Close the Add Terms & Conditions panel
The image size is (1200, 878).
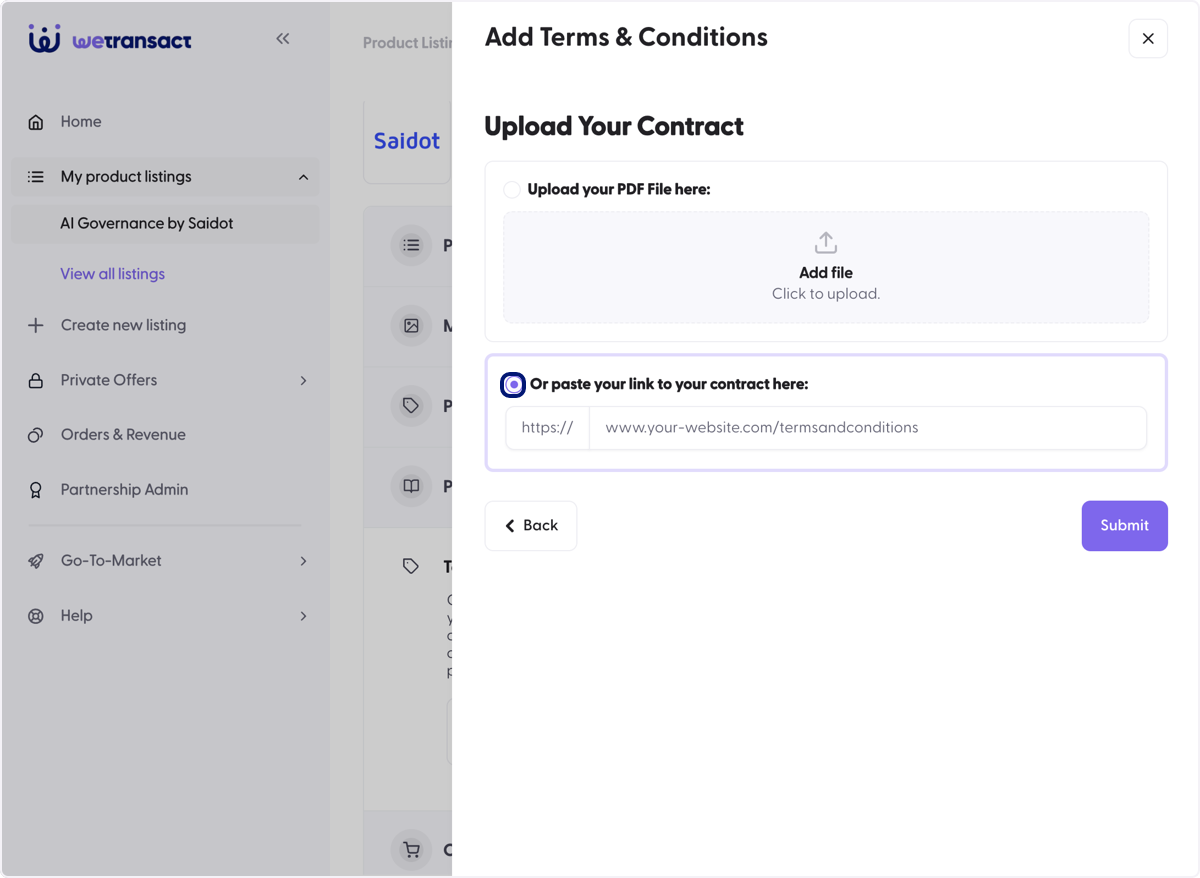(1148, 39)
